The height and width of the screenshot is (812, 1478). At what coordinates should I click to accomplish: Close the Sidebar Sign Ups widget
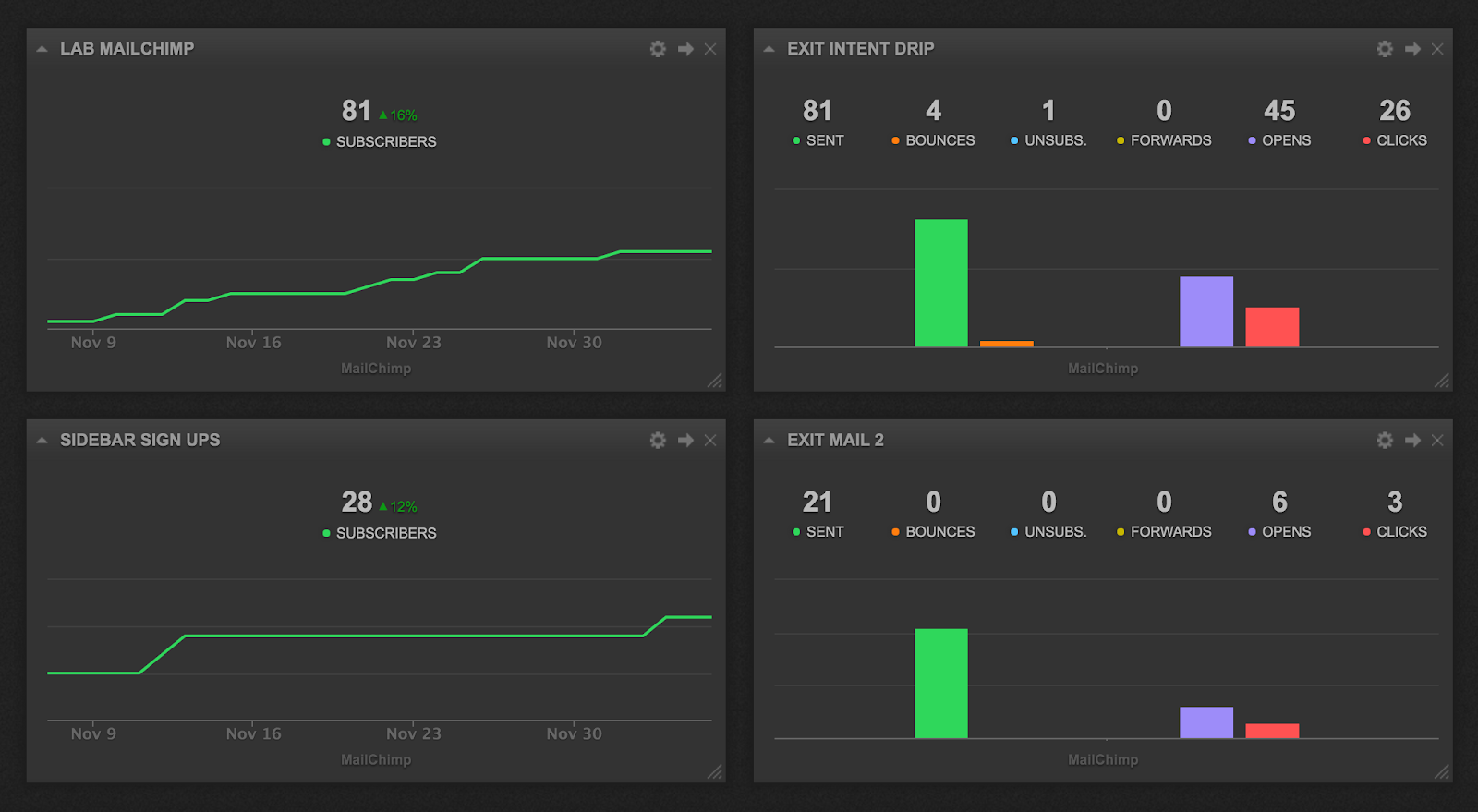click(710, 441)
